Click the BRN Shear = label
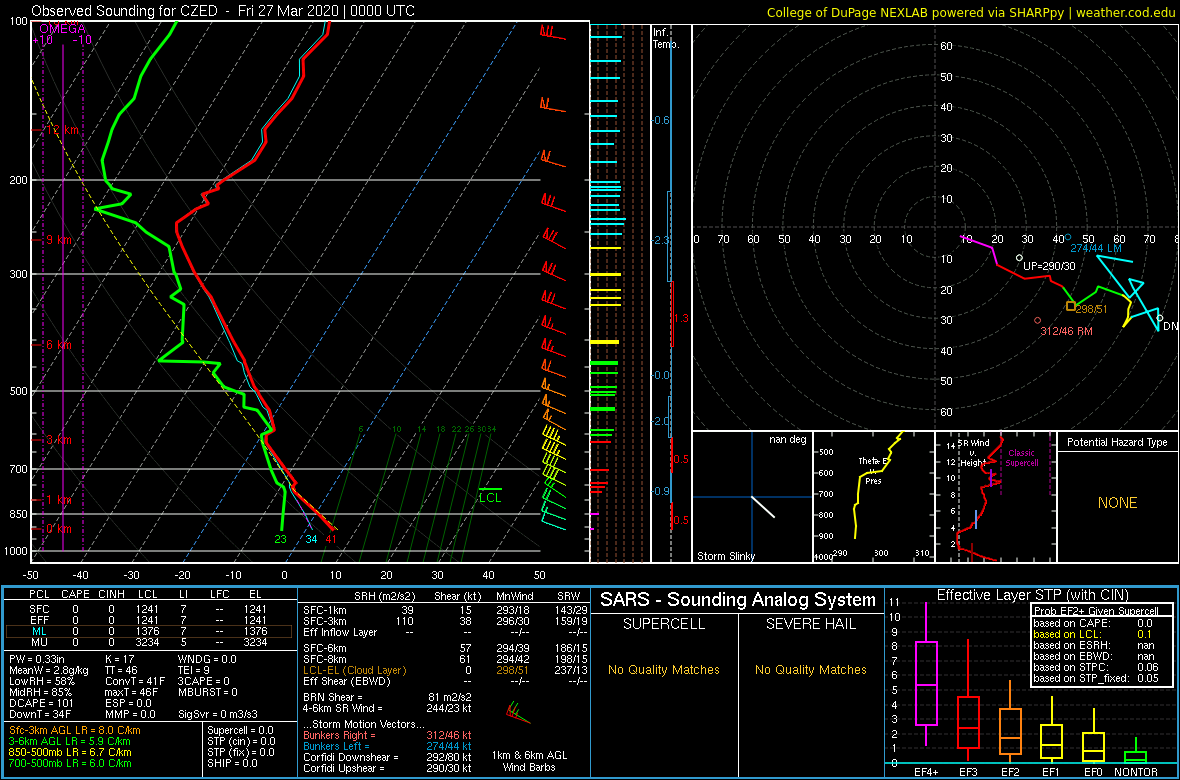Image resolution: width=1180 pixels, height=780 pixels. tap(336, 697)
